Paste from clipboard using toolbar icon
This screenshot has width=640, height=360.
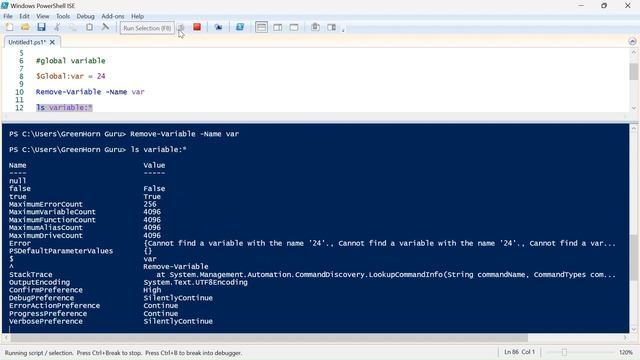(89, 27)
